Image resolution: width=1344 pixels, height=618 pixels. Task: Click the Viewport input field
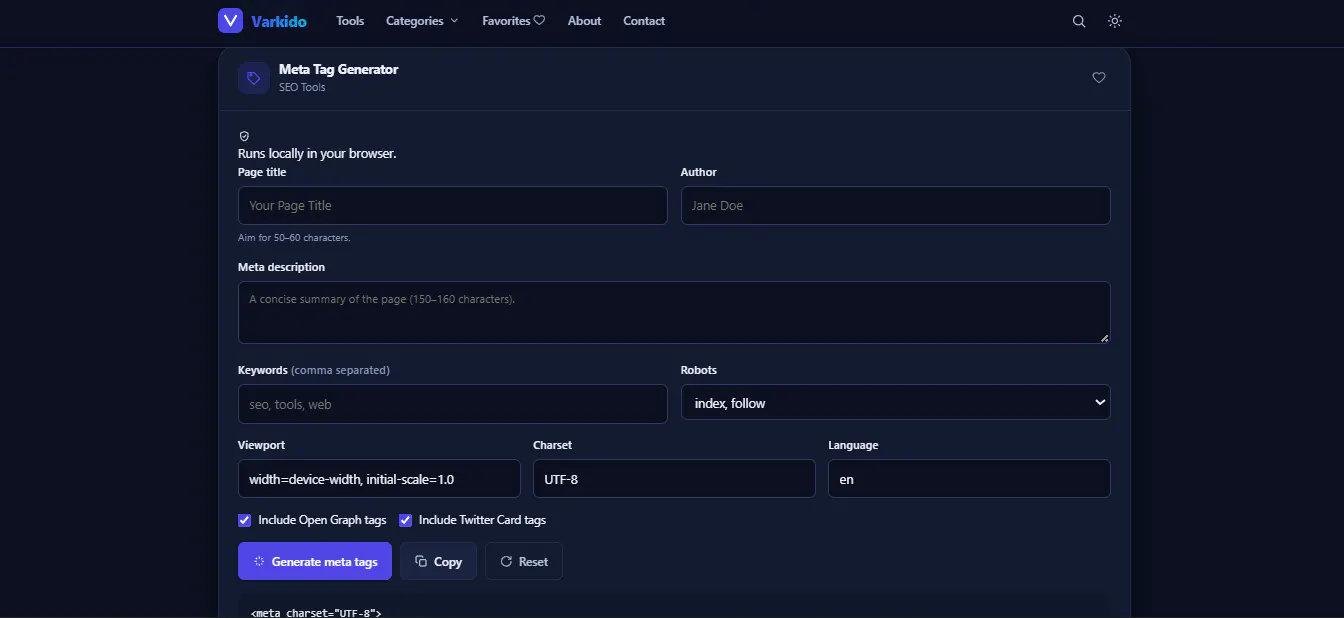pos(379,478)
